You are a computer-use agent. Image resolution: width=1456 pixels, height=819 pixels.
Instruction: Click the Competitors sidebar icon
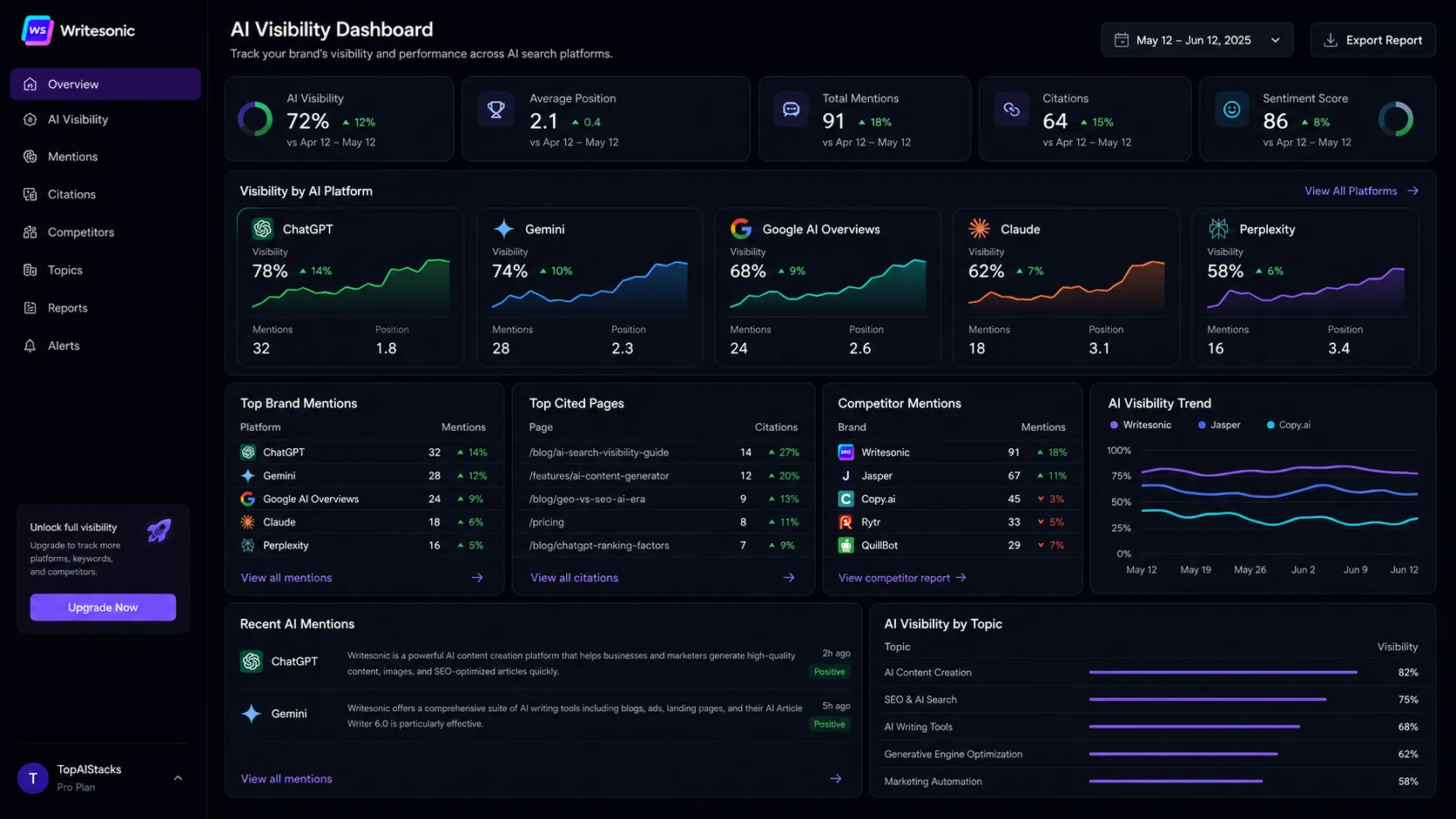pos(30,232)
